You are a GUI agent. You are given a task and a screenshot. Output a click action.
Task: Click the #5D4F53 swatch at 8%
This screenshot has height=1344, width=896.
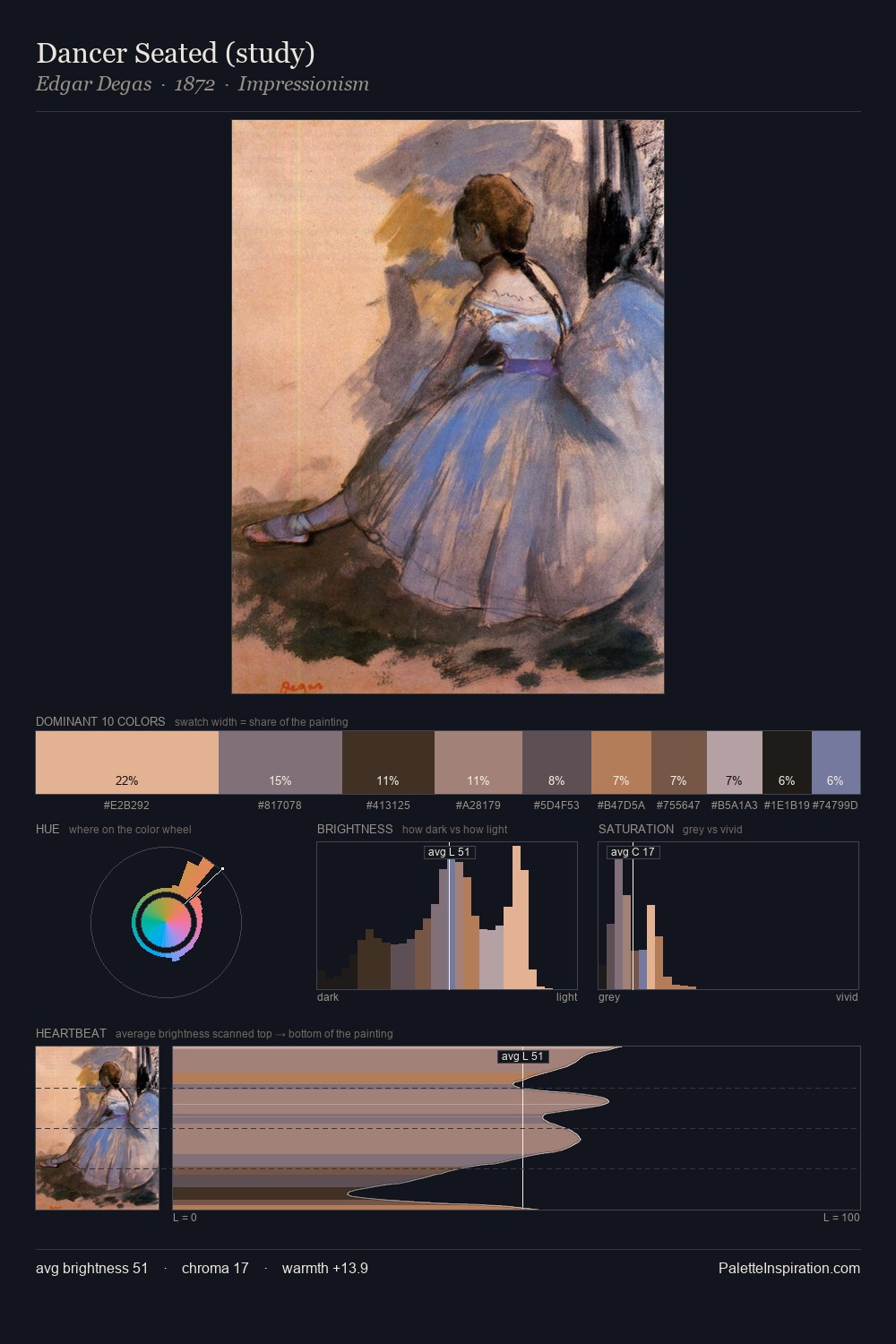[556, 762]
